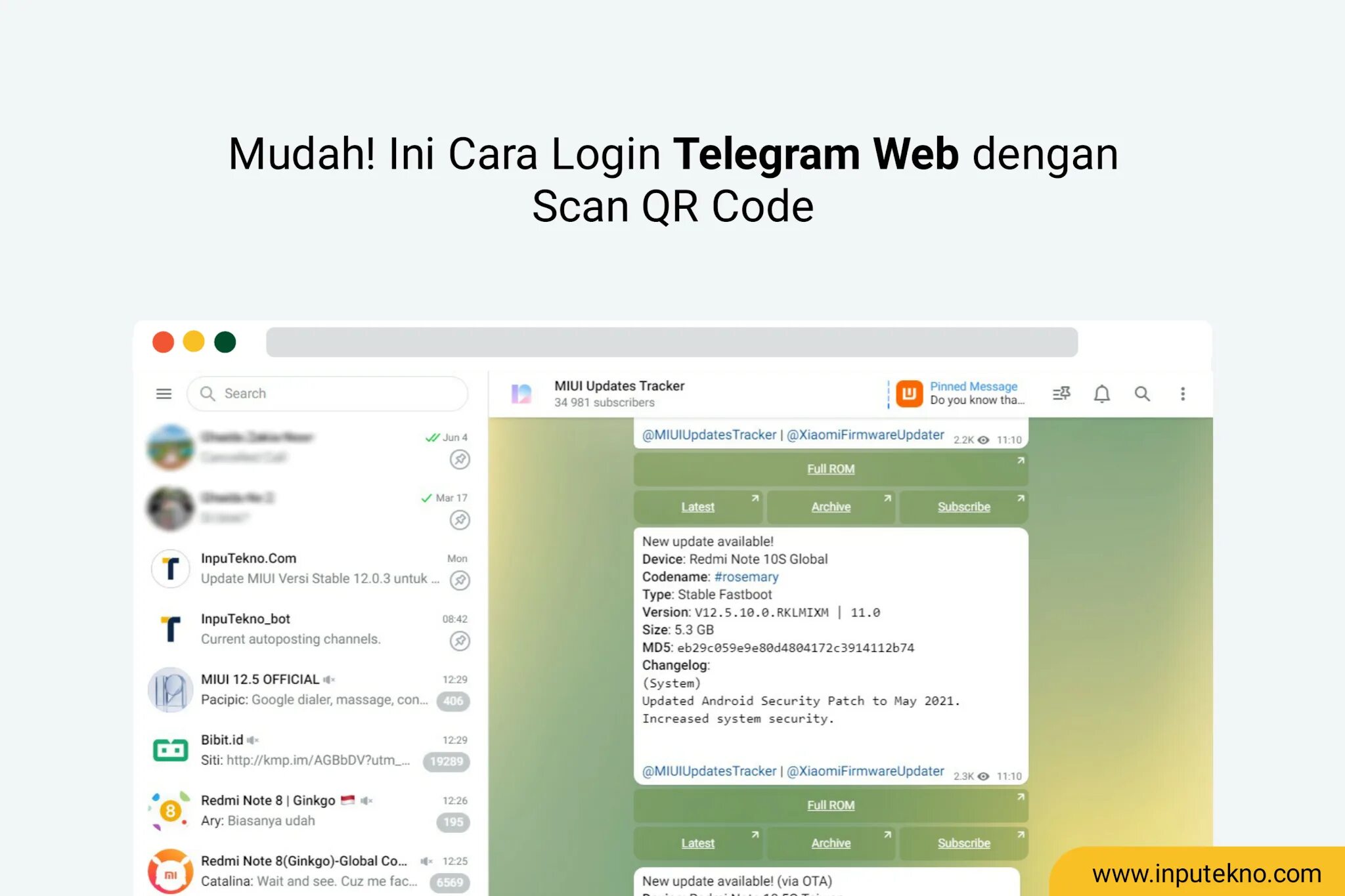Expand the Archive firmware dropdown
The image size is (1345, 896).
[832, 506]
